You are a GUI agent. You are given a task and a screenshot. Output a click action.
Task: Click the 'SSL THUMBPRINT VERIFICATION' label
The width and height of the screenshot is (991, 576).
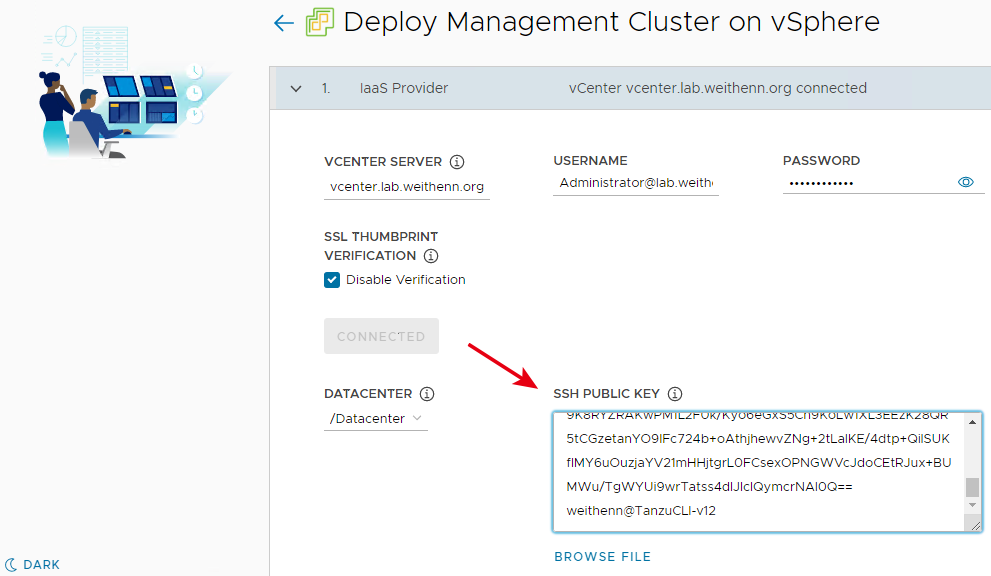click(381, 246)
